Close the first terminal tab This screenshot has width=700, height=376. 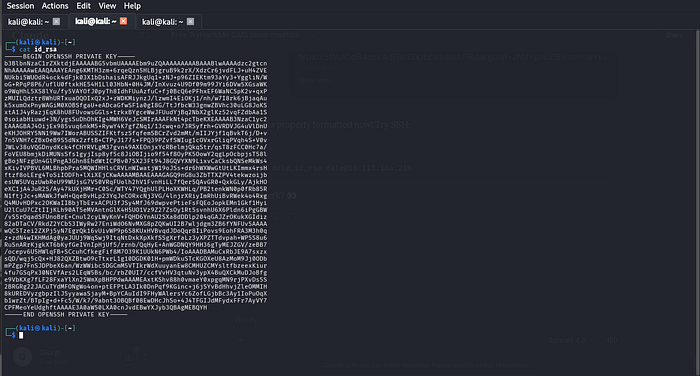coord(56,21)
